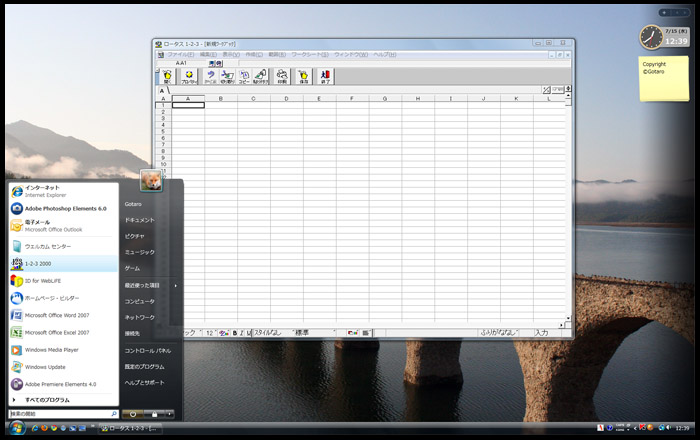Click the Undo toolbar icon
Image resolution: width=700 pixels, height=440 pixels.
point(210,76)
